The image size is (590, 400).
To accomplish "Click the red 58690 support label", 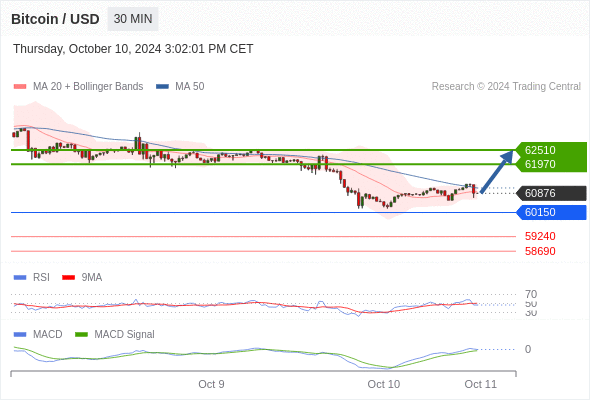I will point(540,251).
